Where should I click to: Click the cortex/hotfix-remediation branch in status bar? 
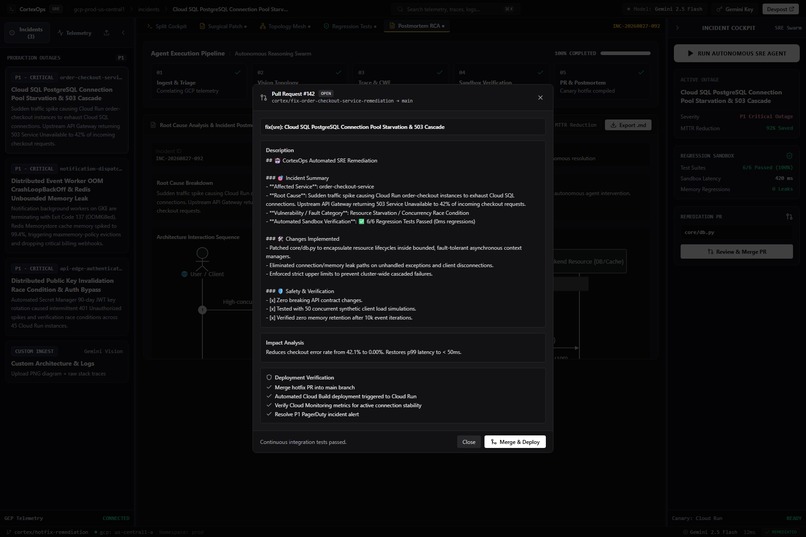[x=47, y=532]
